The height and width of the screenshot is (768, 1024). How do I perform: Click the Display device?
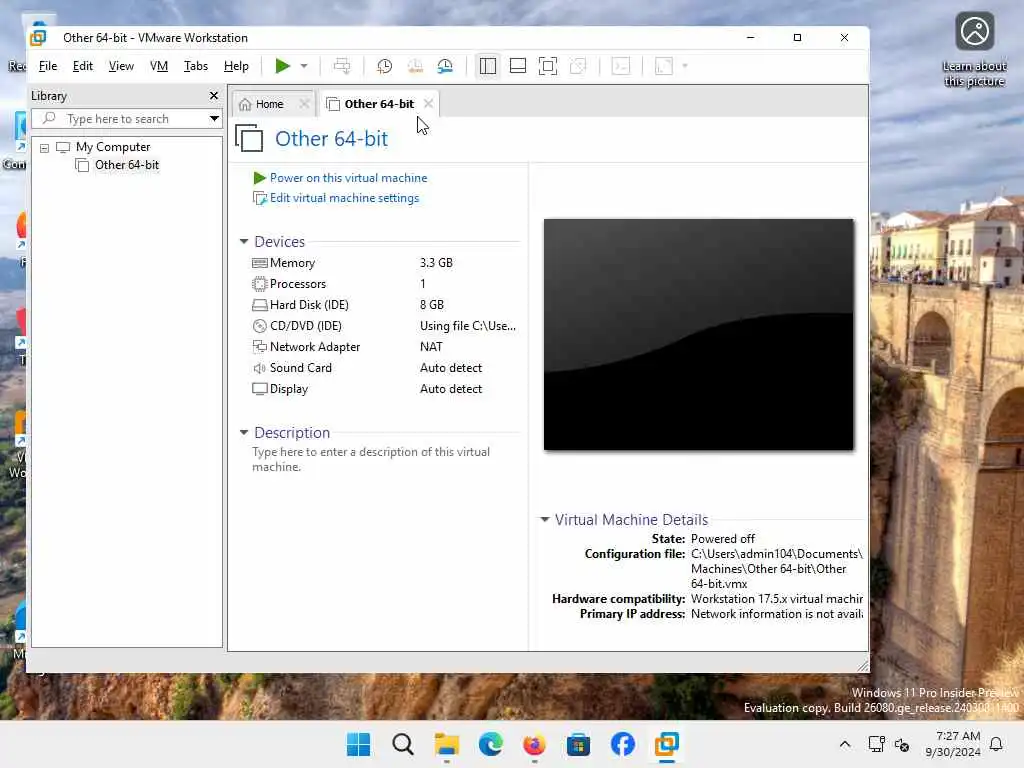click(x=289, y=389)
